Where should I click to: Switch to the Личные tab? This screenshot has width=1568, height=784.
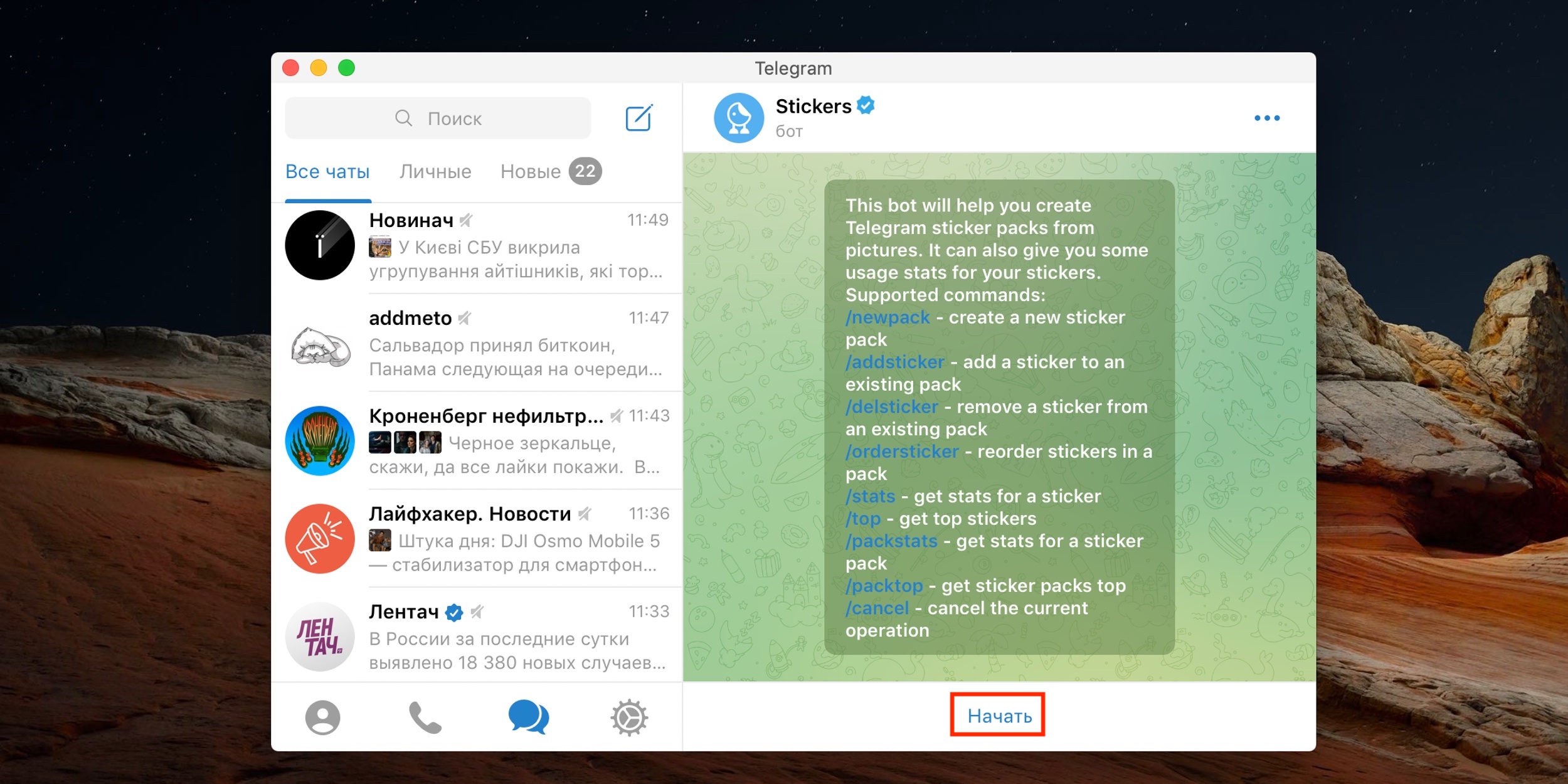(x=435, y=171)
